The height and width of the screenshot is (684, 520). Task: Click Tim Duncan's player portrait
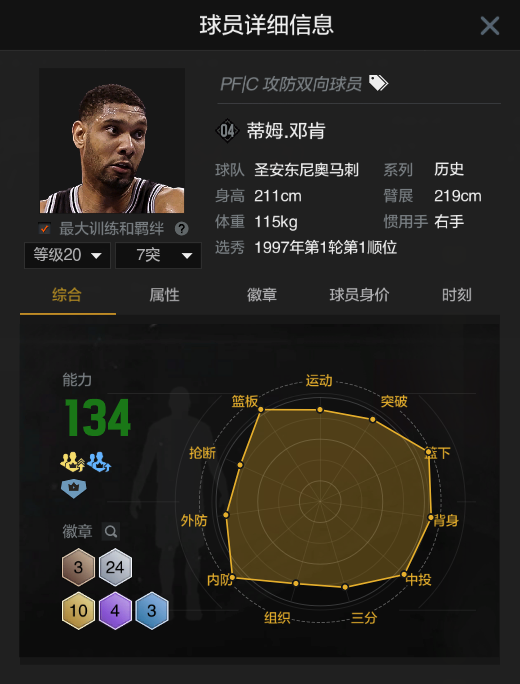(112, 140)
